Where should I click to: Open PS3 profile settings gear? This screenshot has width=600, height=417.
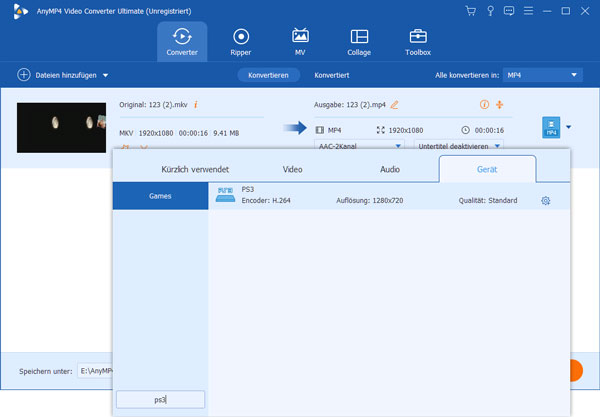tap(546, 200)
